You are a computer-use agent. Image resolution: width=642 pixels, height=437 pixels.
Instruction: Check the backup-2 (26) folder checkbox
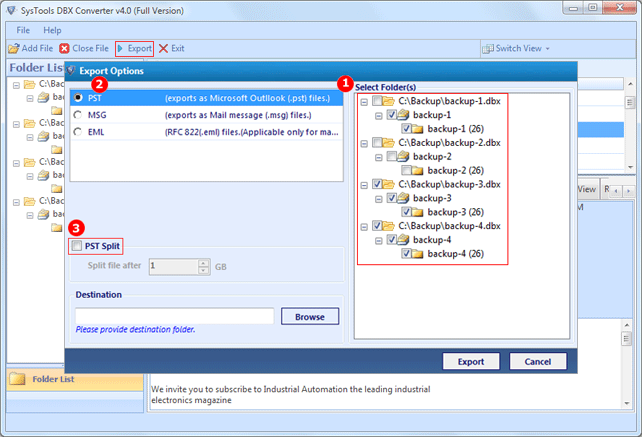click(x=406, y=170)
